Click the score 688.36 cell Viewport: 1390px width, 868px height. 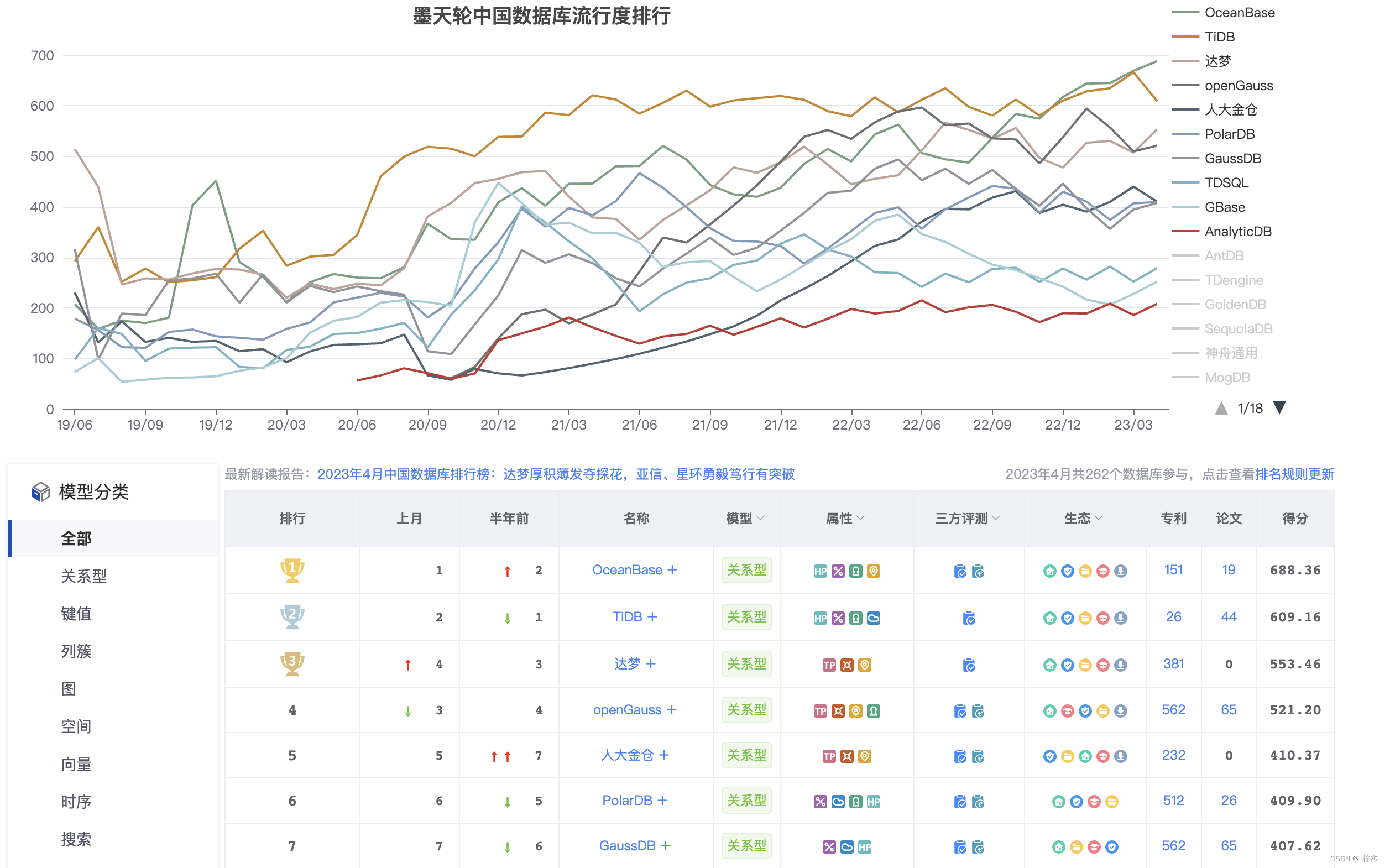click(1295, 570)
